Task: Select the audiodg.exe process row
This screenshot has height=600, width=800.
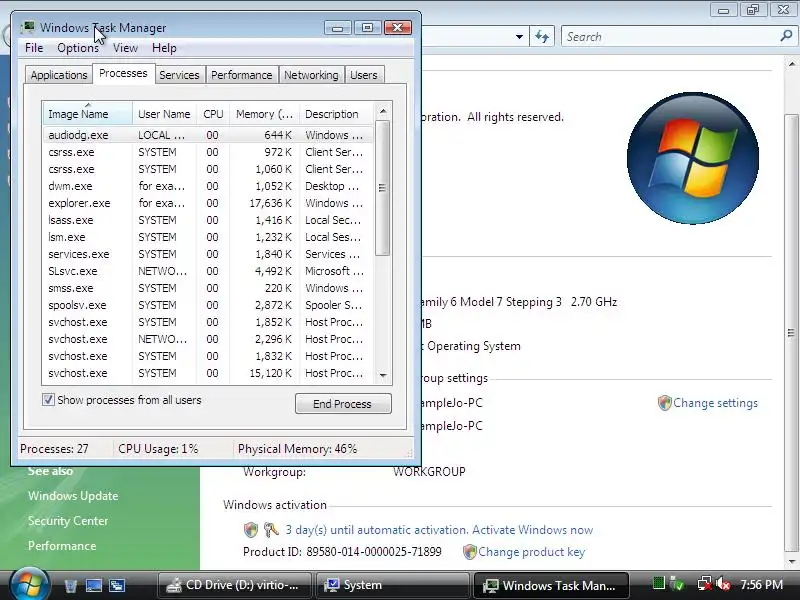Action: (208, 135)
